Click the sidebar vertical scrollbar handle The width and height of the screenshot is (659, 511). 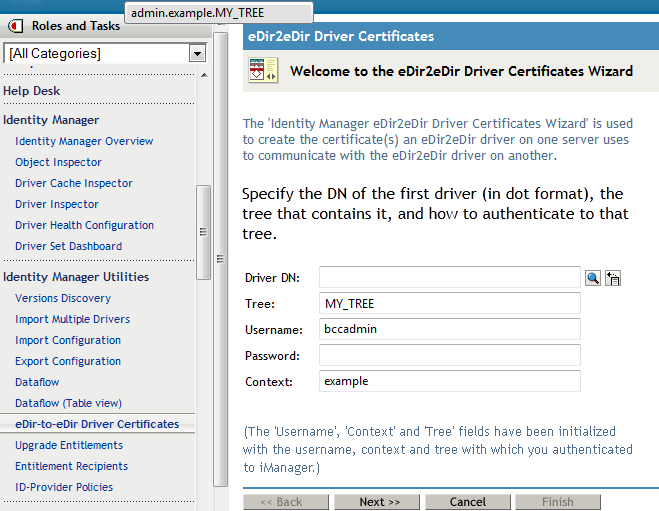point(204,232)
